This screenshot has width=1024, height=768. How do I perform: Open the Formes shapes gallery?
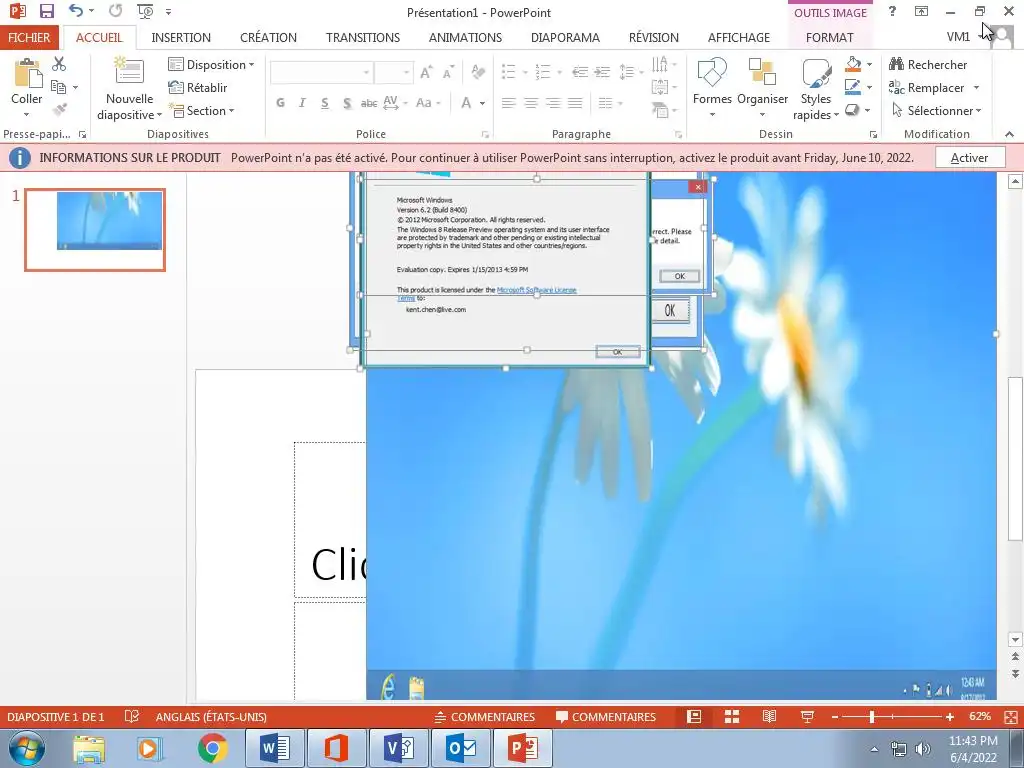coord(712,88)
